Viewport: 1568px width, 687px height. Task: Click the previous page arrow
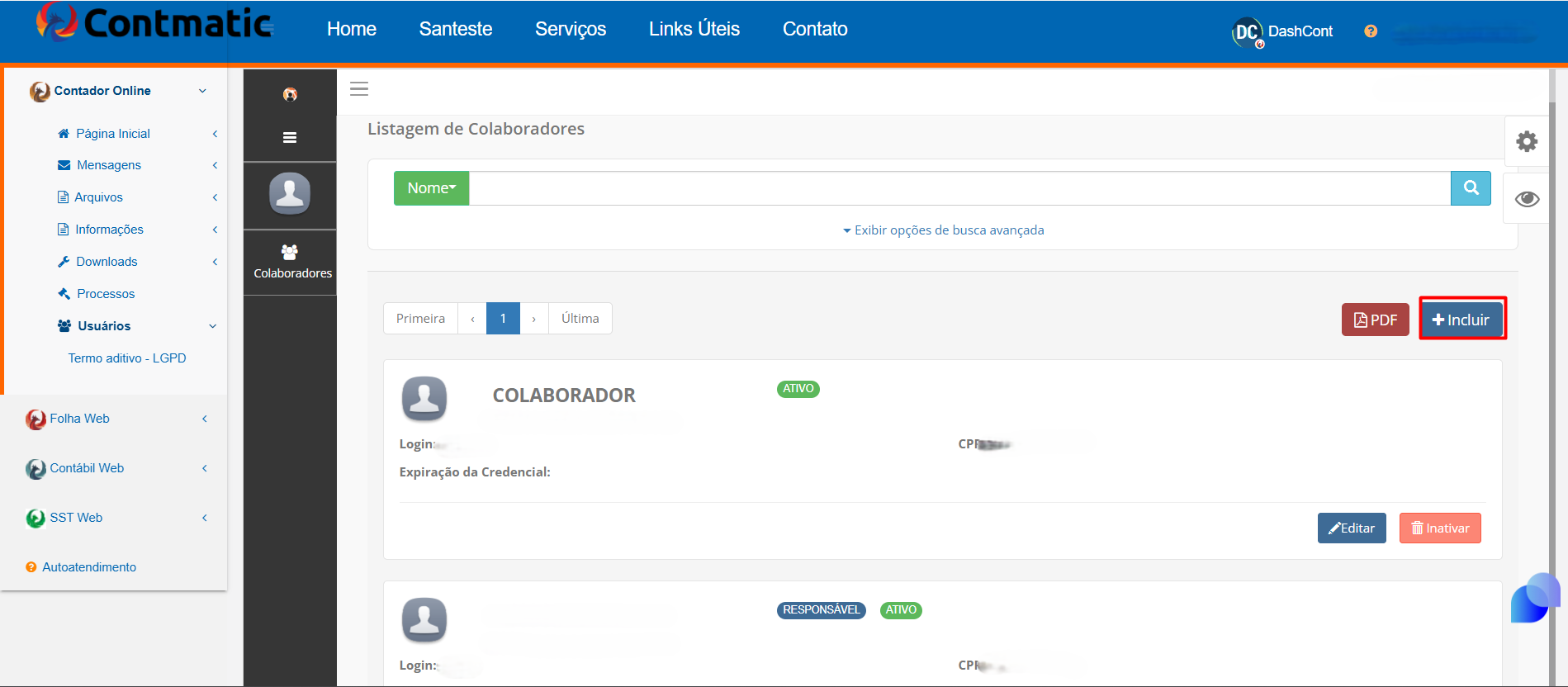tap(472, 319)
